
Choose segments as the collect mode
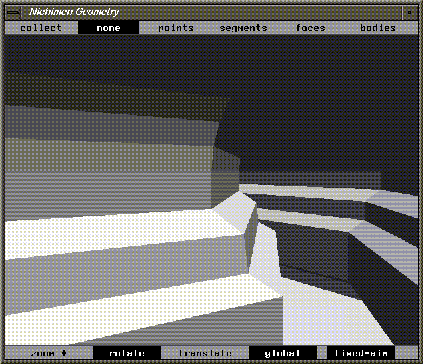(x=243, y=28)
